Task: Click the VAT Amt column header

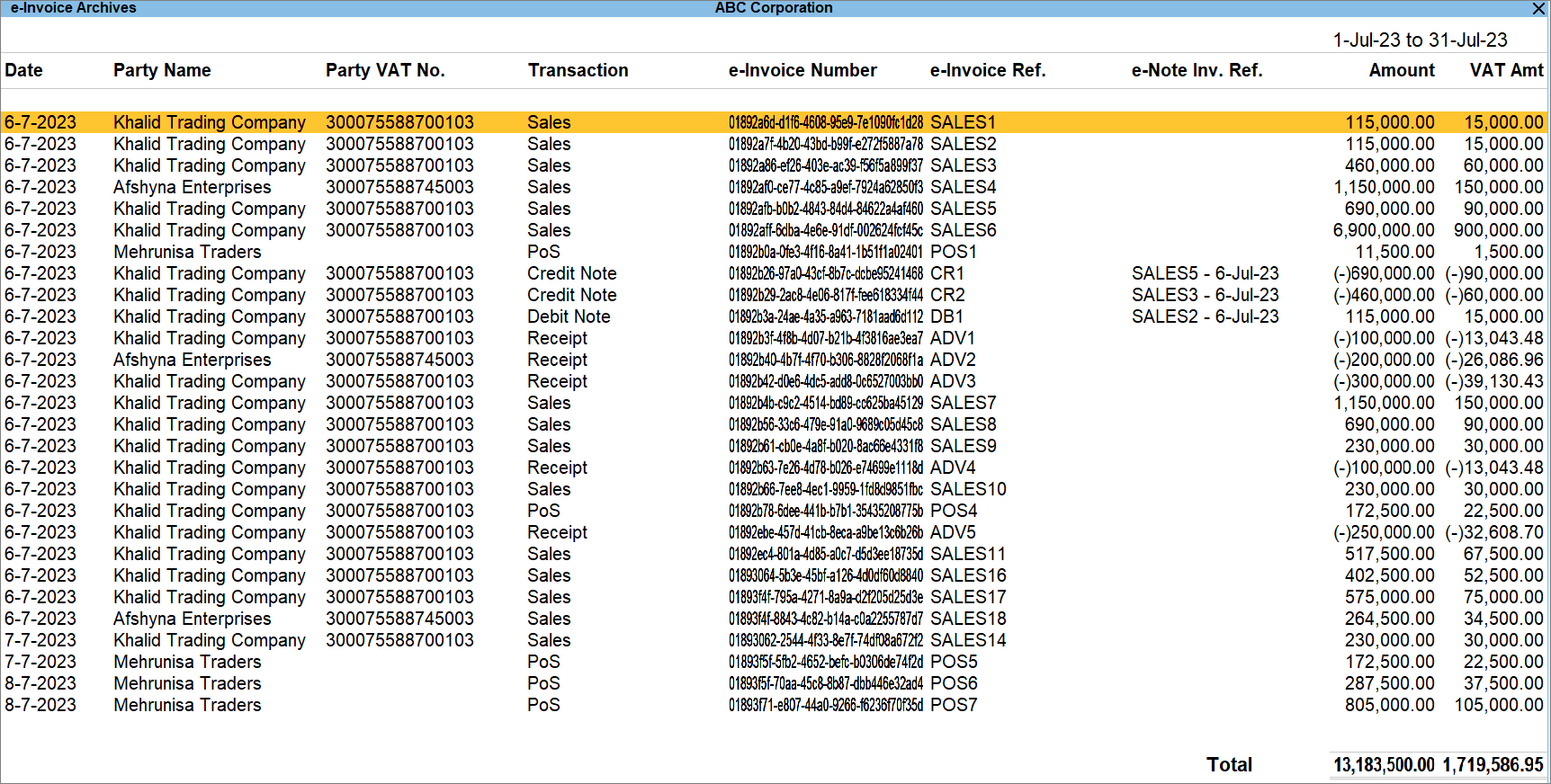Action: tap(1506, 70)
